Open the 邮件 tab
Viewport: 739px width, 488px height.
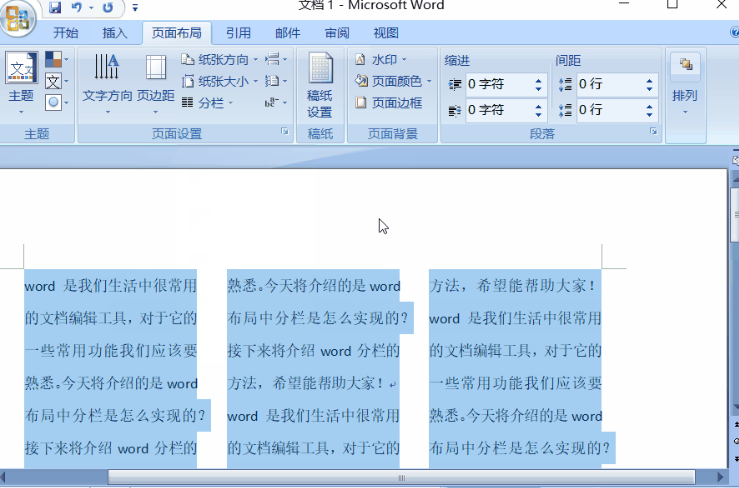[x=287, y=33]
